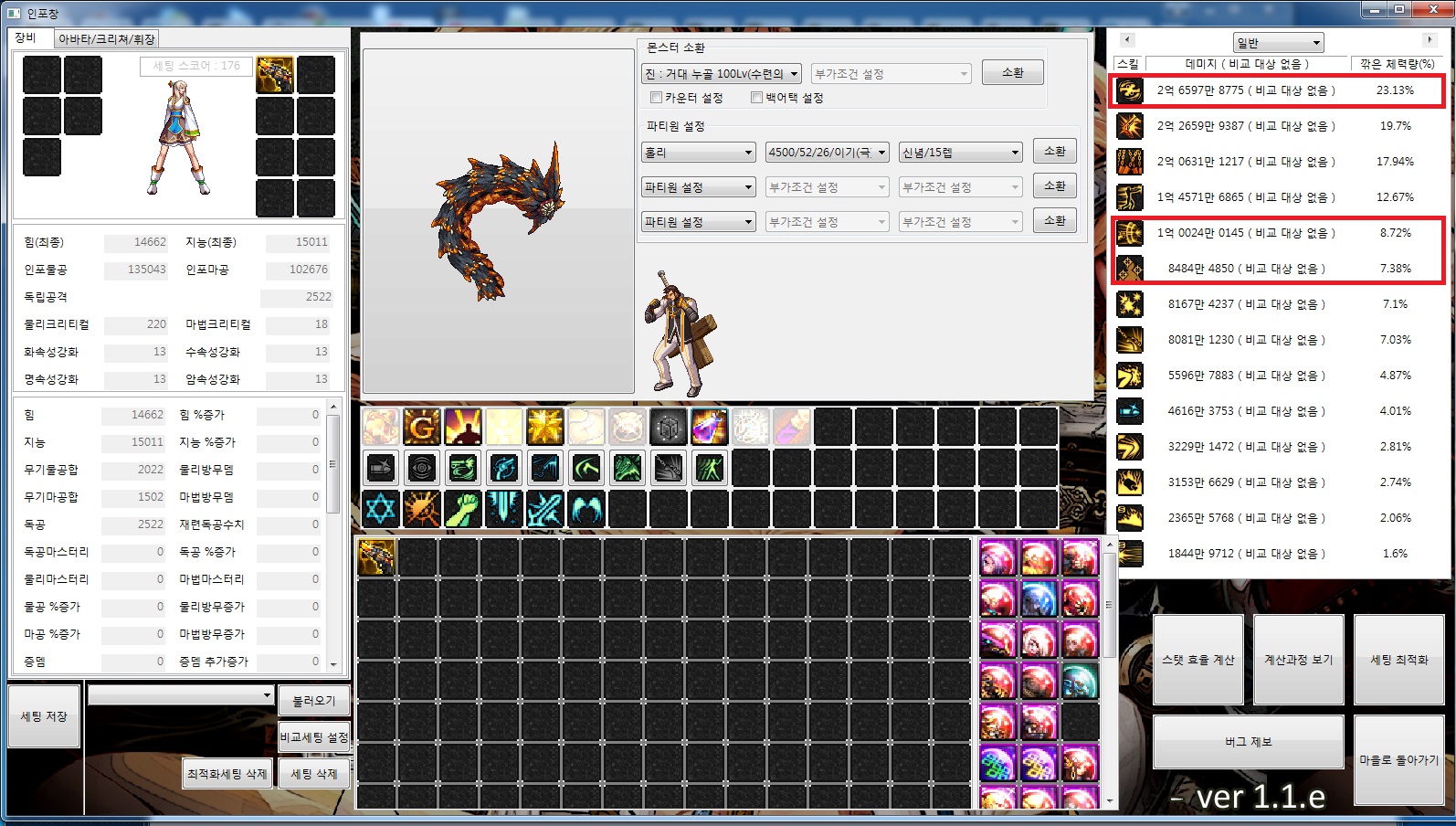Click the chain passive skill icon

(x=669, y=468)
